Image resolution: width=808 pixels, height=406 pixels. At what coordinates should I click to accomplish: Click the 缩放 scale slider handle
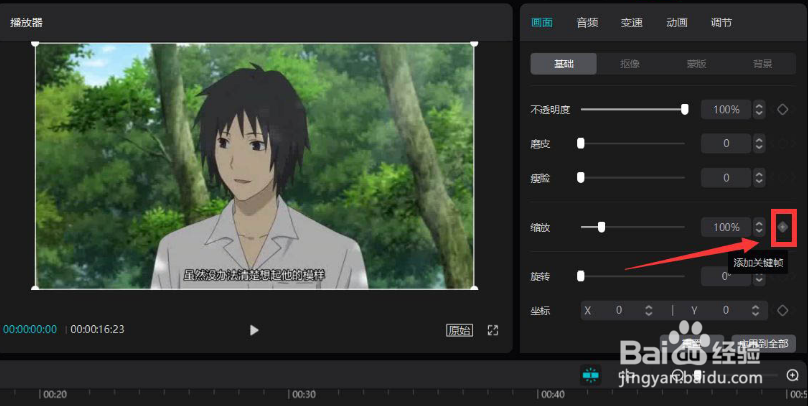tap(601, 227)
